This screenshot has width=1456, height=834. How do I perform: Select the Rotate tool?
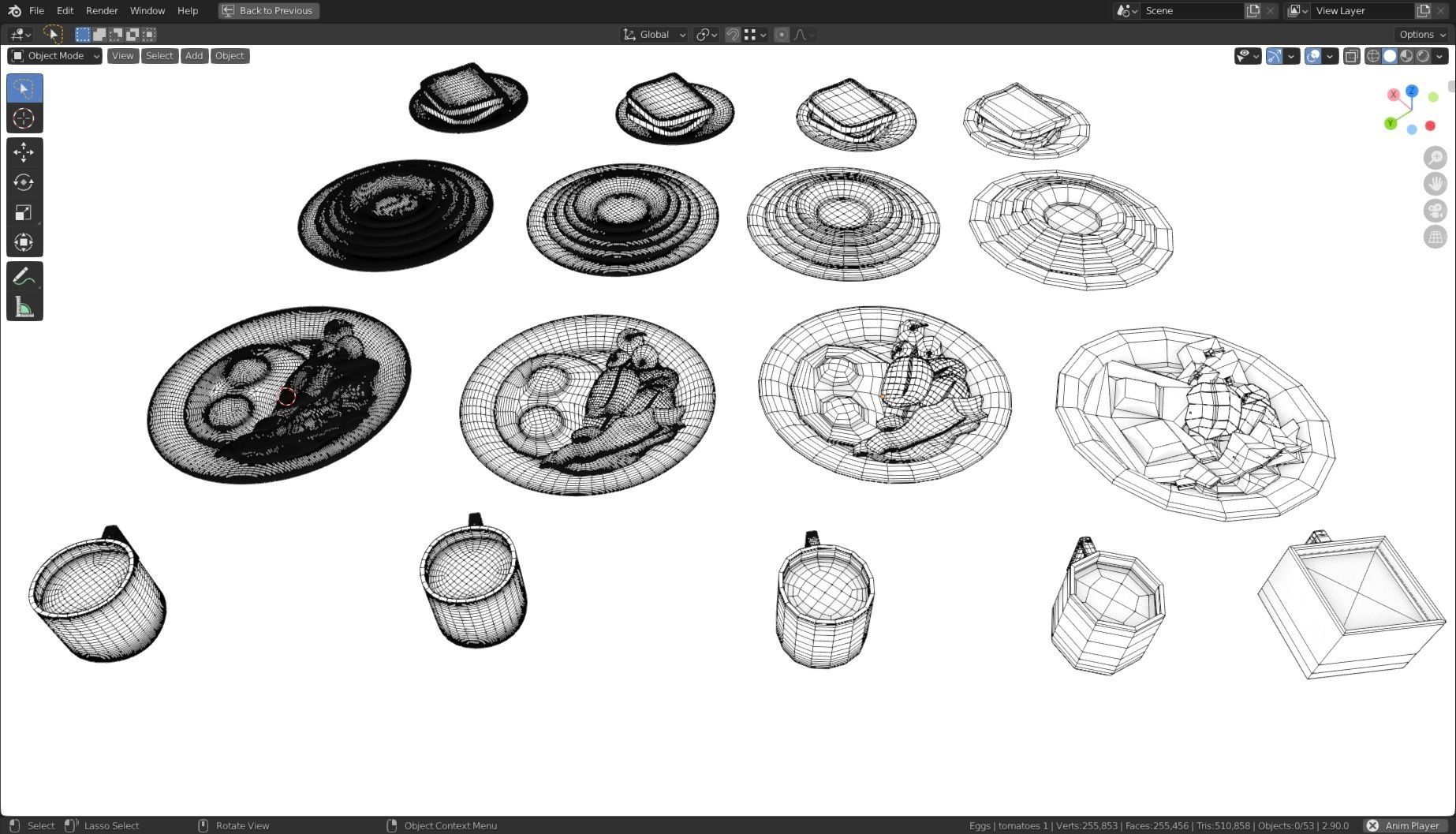click(24, 182)
